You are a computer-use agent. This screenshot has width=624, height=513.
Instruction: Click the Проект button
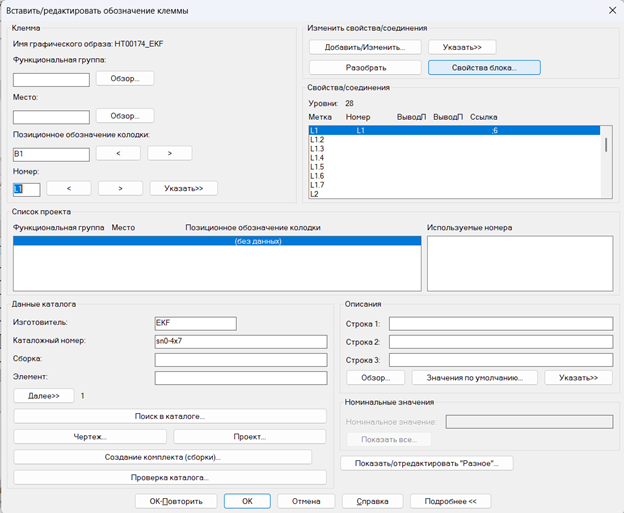pyautogui.click(x=250, y=437)
